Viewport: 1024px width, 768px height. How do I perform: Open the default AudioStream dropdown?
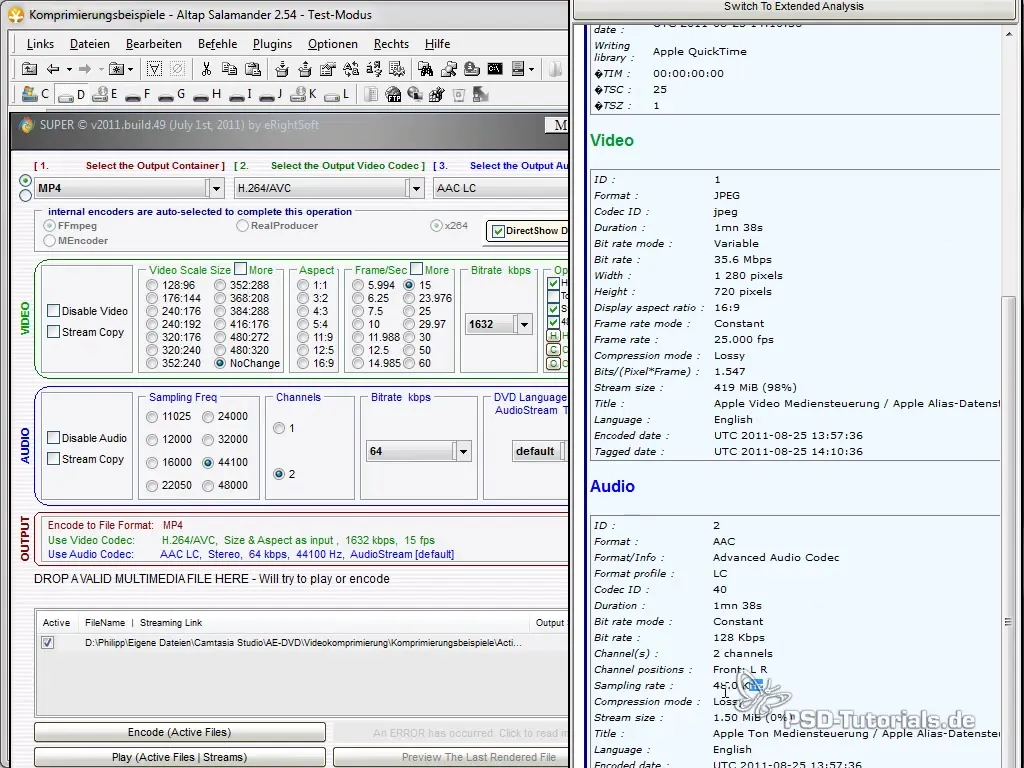tap(538, 451)
